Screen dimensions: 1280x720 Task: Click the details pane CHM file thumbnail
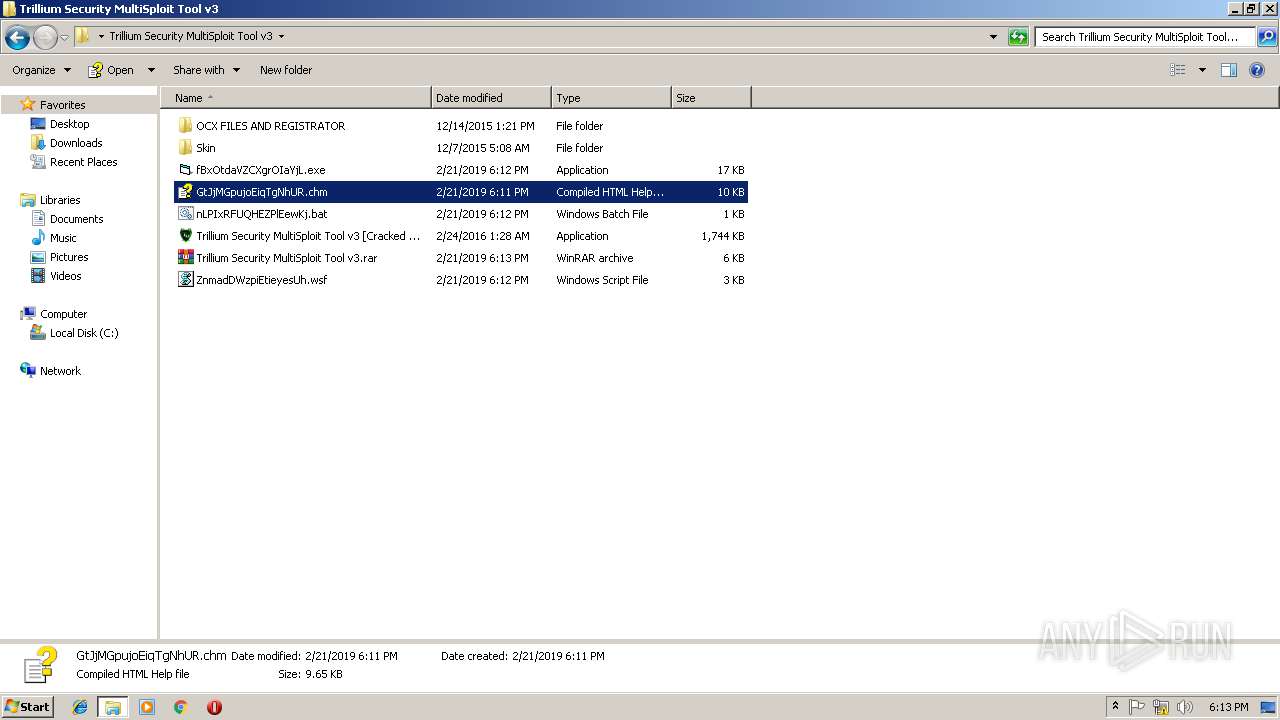(40, 666)
